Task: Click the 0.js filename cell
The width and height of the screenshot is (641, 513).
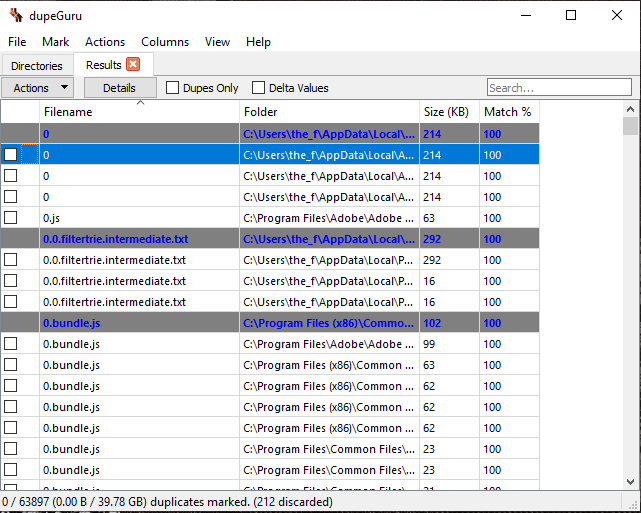Action: [139, 218]
